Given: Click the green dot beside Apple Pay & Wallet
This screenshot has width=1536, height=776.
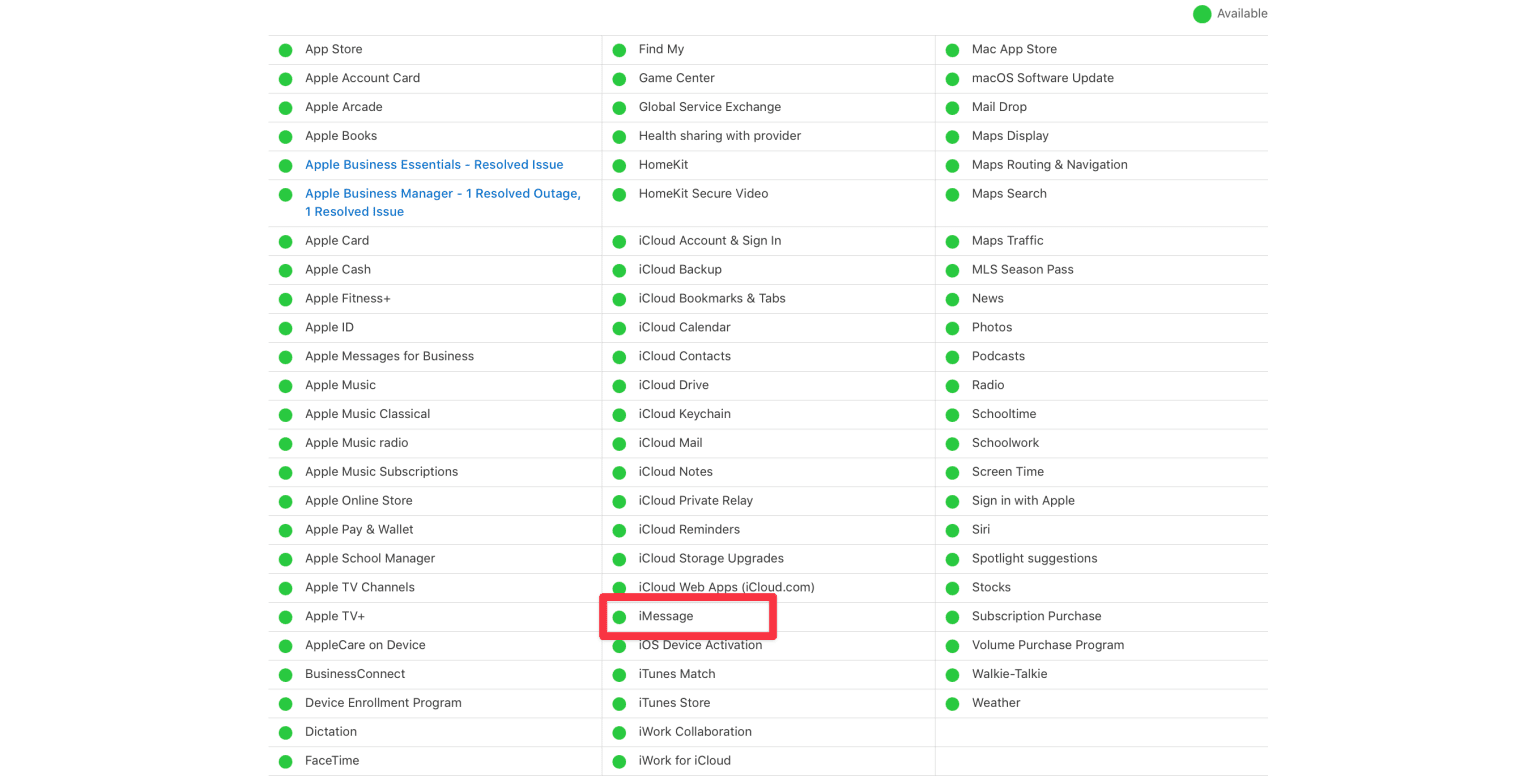Looking at the screenshot, I should pos(285,529).
